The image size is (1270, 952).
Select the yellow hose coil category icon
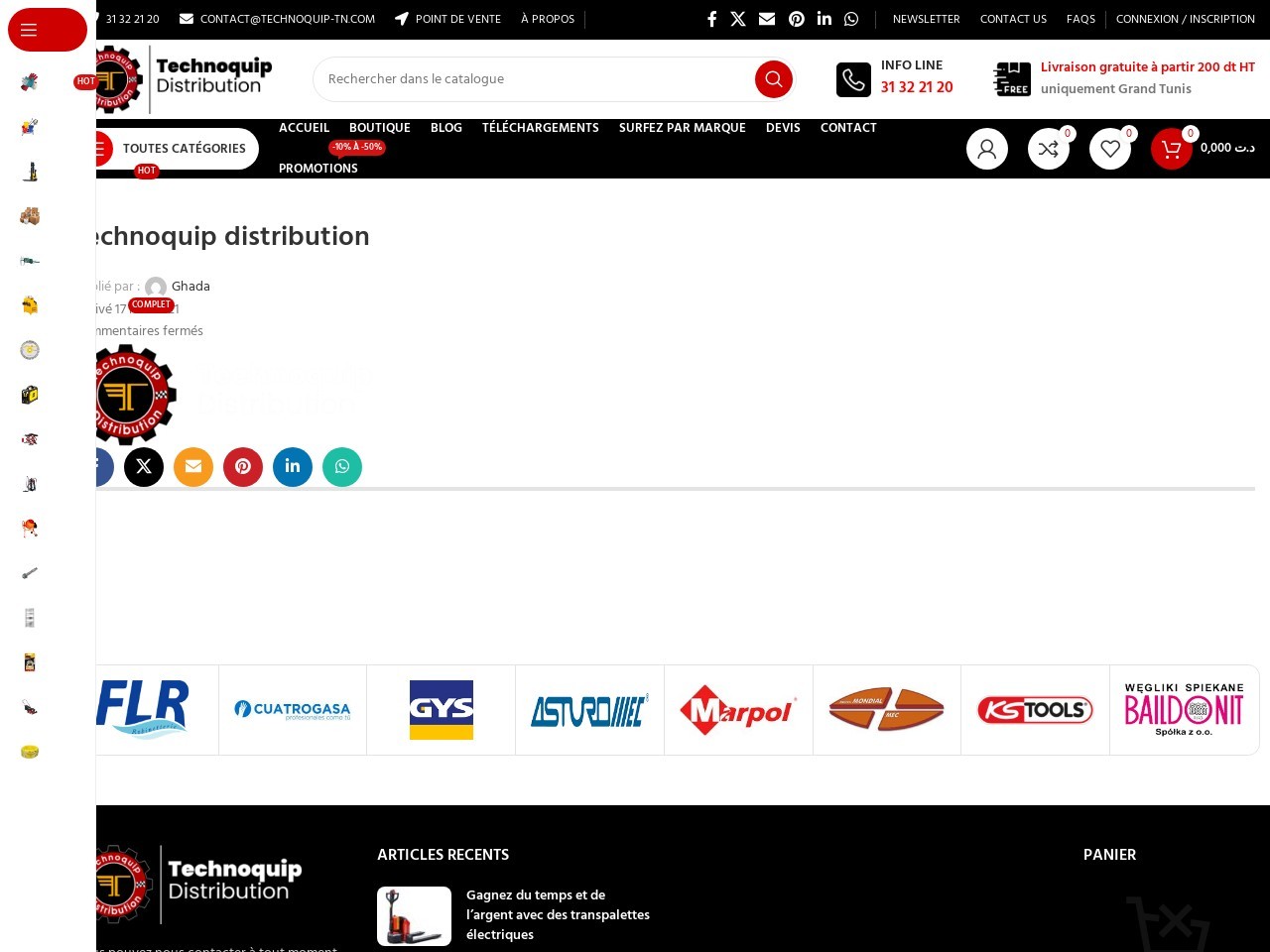click(30, 752)
